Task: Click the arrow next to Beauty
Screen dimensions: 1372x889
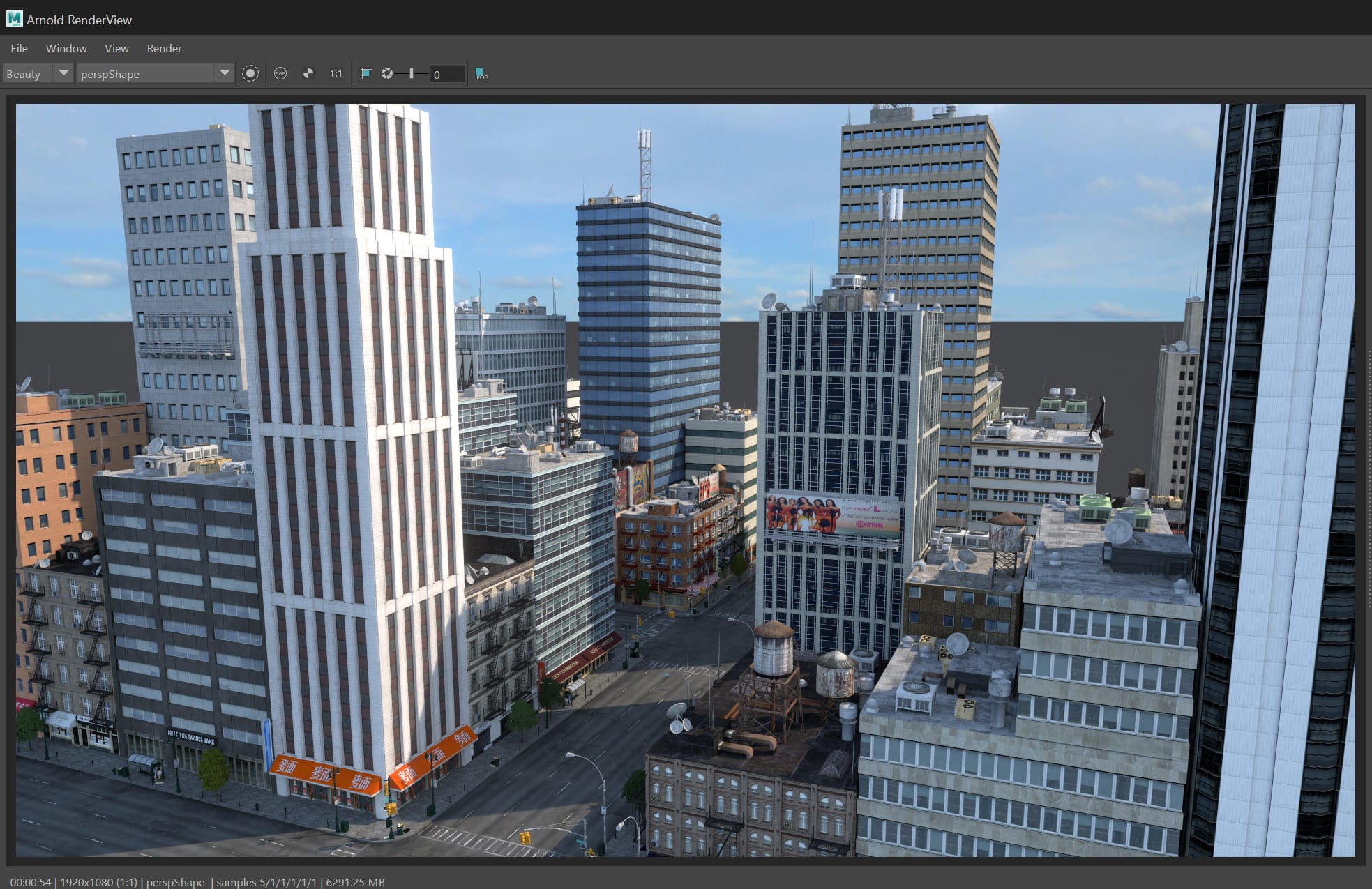Action: pos(63,73)
